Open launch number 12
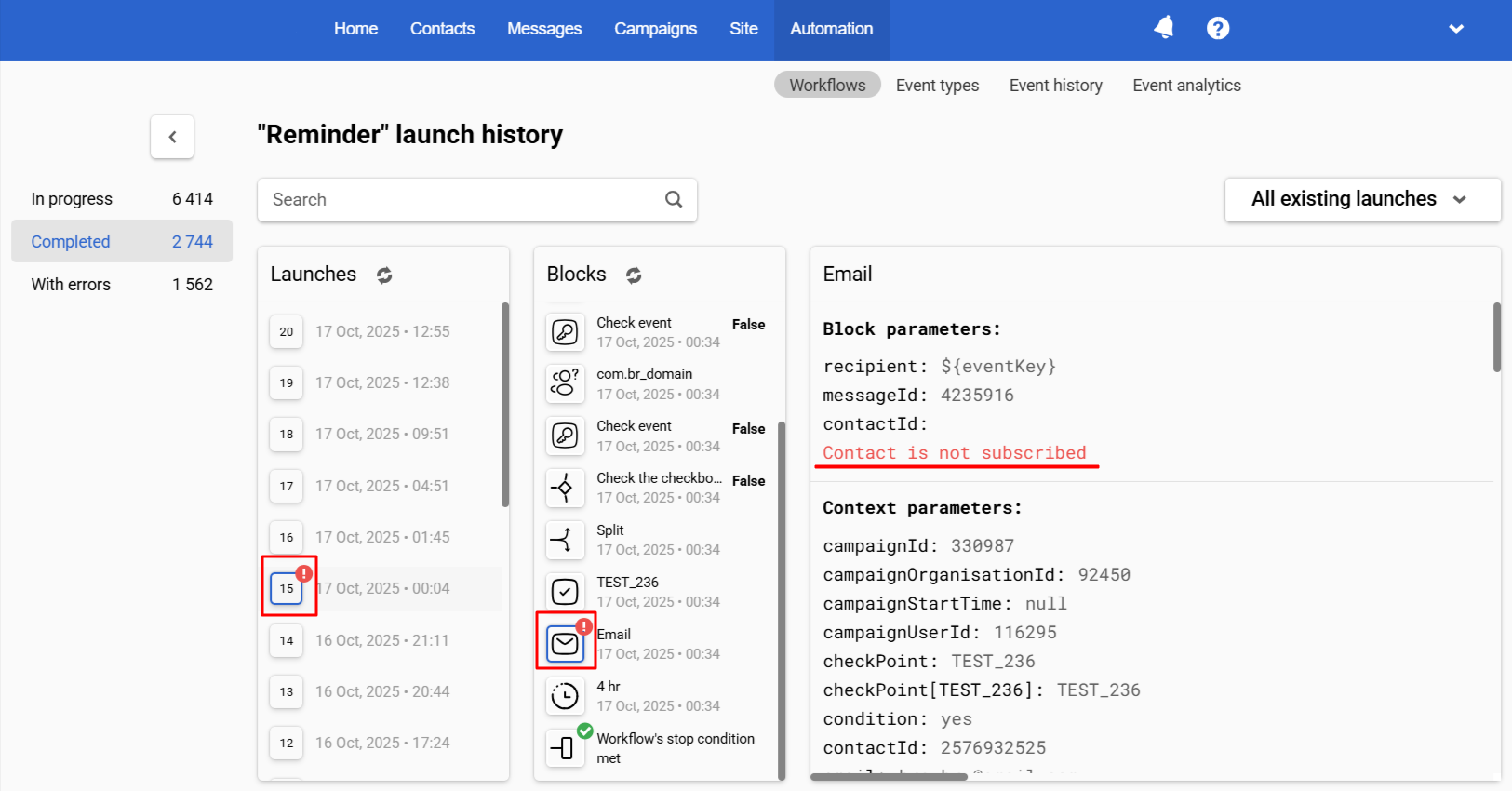The width and height of the screenshot is (1512, 791). pyautogui.click(x=287, y=743)
